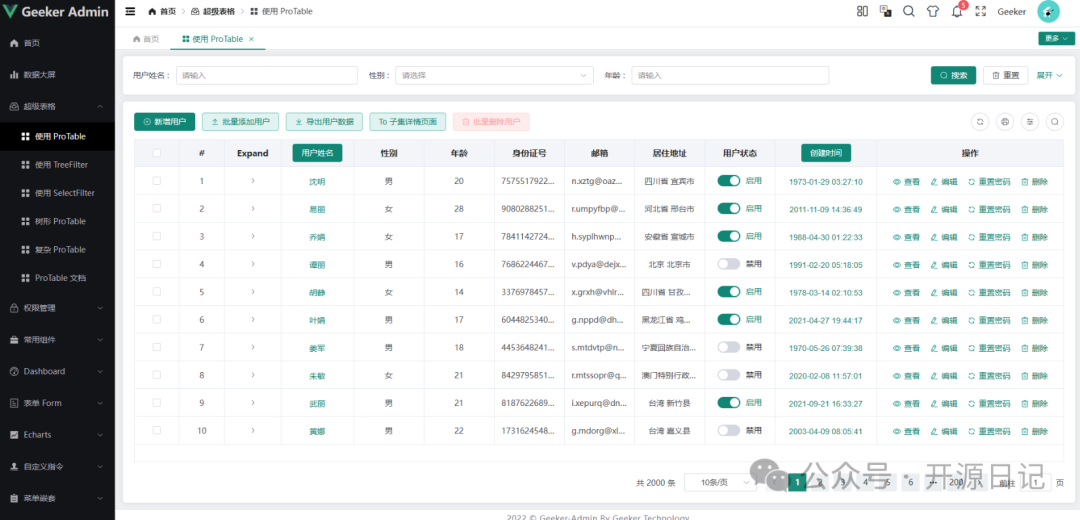This screenshot has height=520, width=1080.
Task: Open 使用 SelectFilter menu item
Action: coord(57,193)
